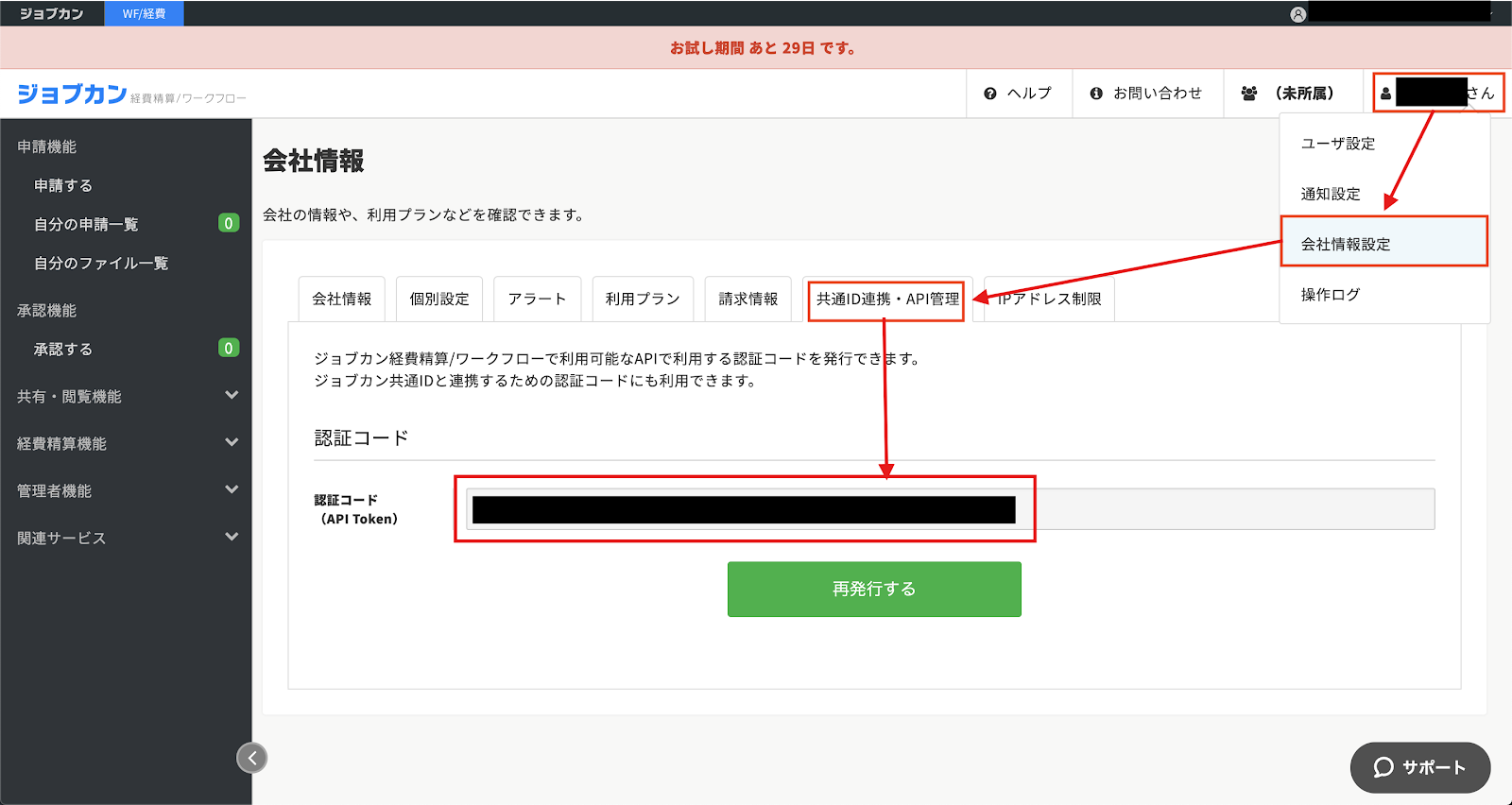
Task: Click the 認証コード section heading
Action: click(x=361, y=438)
